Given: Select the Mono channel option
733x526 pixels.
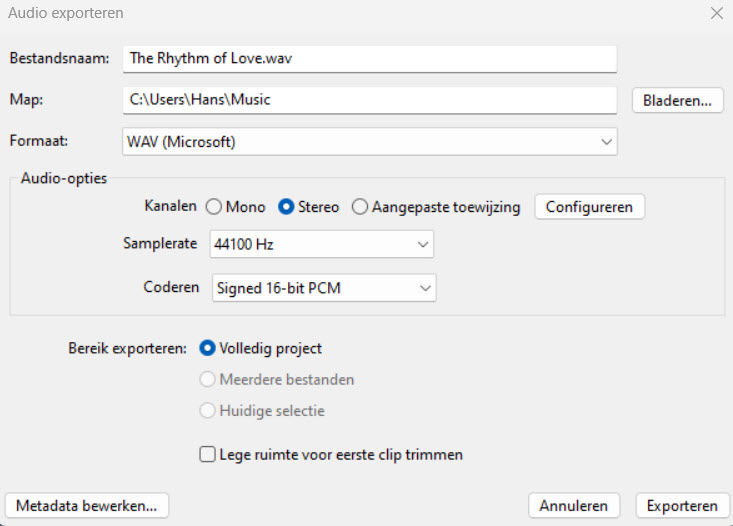Looking at the screenshot, I should [x=213, y=207].
